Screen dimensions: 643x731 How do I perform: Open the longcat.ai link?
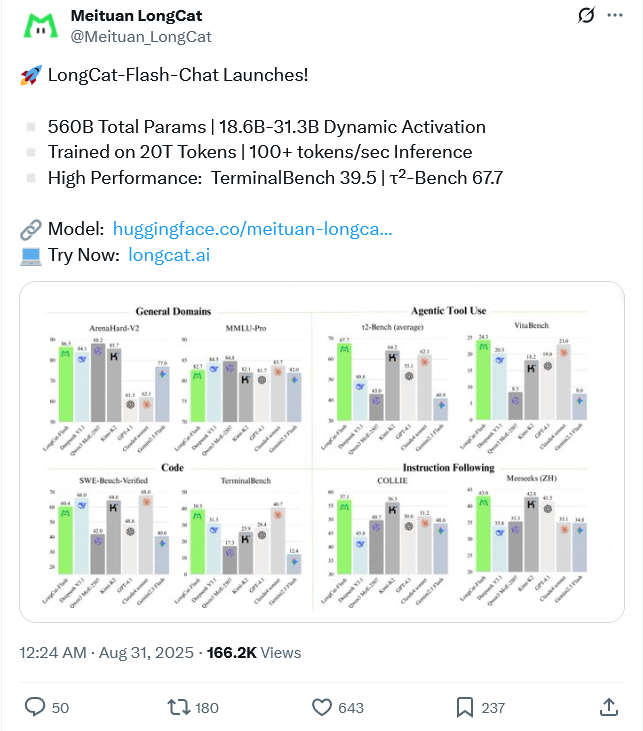(x=169, y=255)
